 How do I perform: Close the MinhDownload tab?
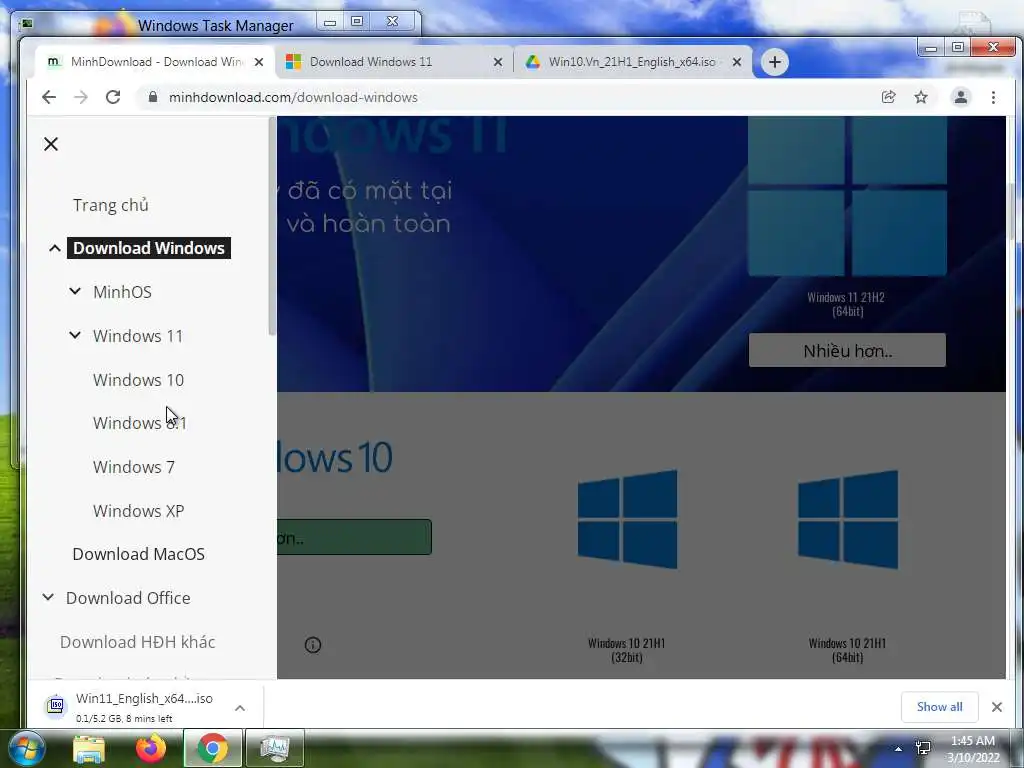pos(259,62)
